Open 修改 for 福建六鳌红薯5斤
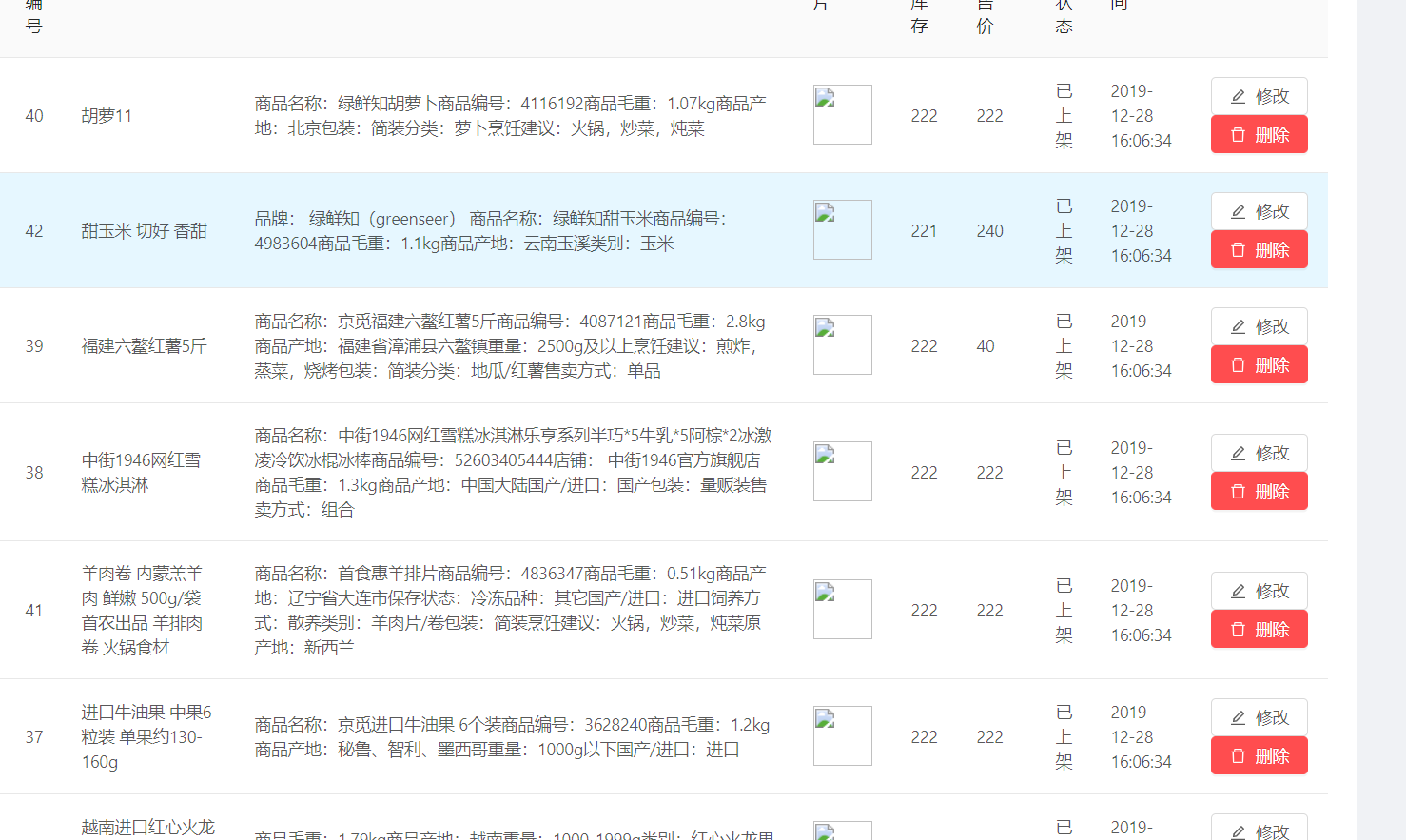 1259,326
